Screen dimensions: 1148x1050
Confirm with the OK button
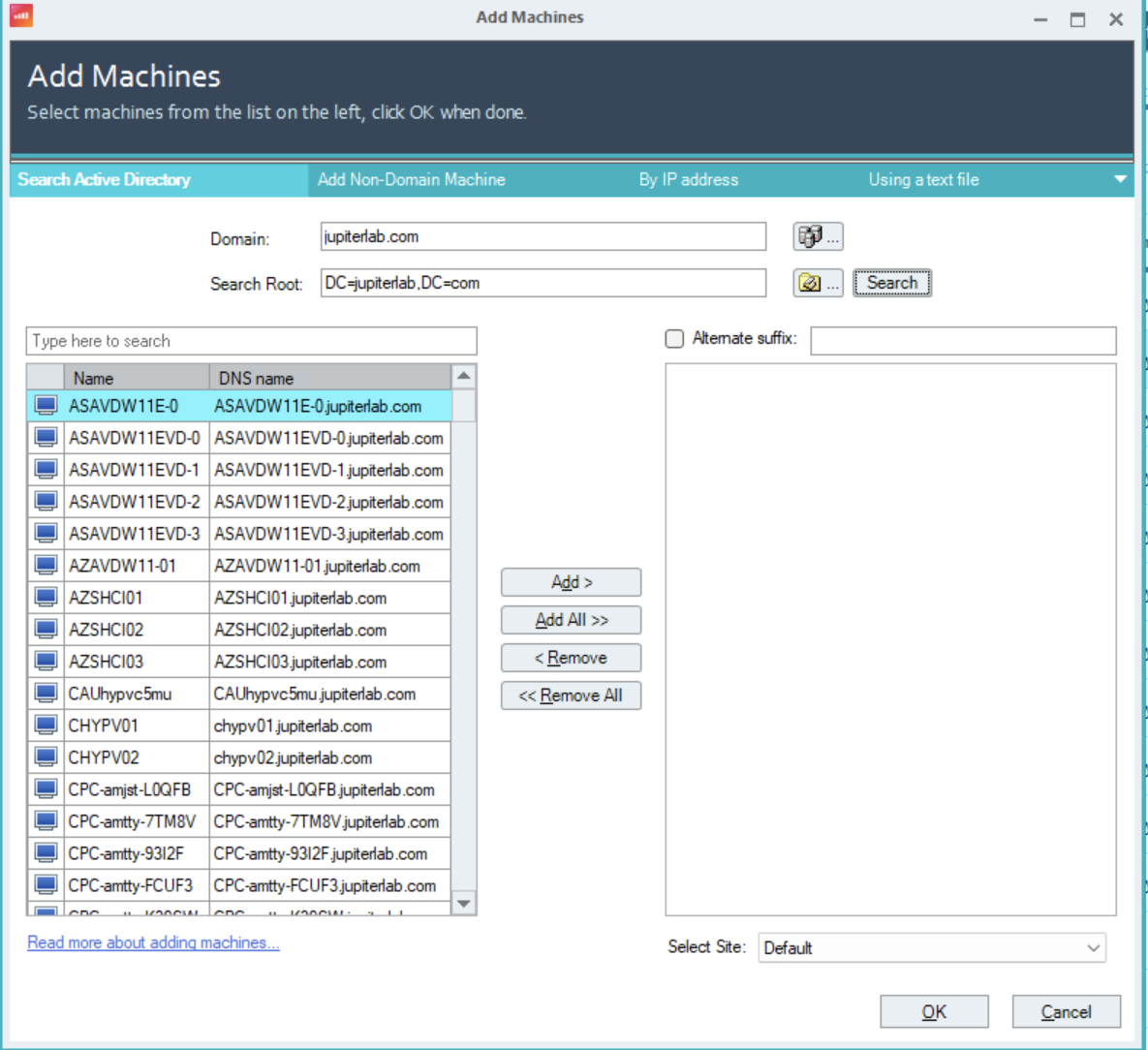934,1011
